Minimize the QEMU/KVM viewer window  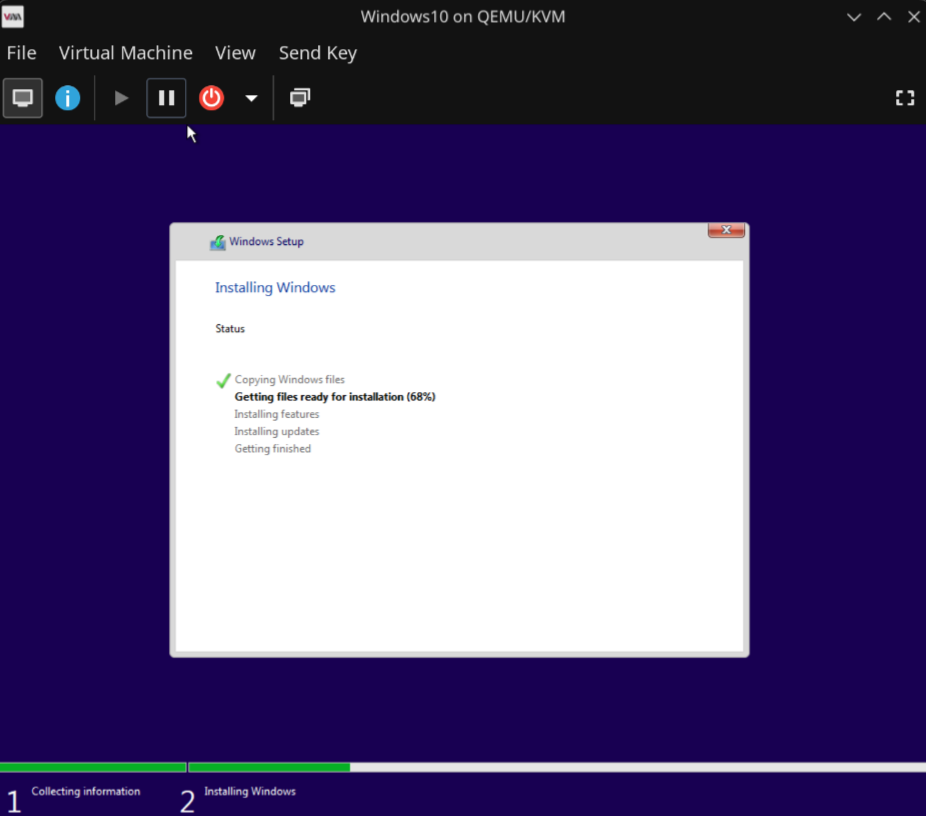click(854, 17)
